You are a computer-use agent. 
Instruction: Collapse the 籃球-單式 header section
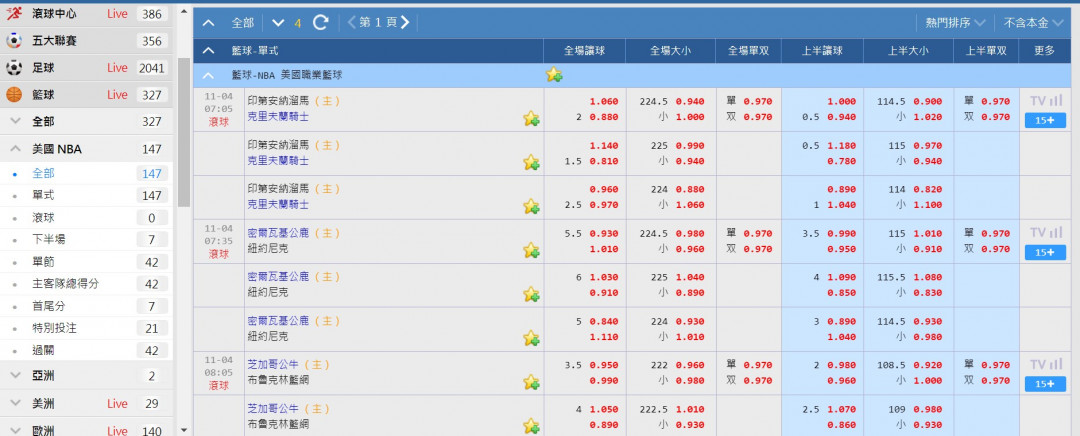209,51
